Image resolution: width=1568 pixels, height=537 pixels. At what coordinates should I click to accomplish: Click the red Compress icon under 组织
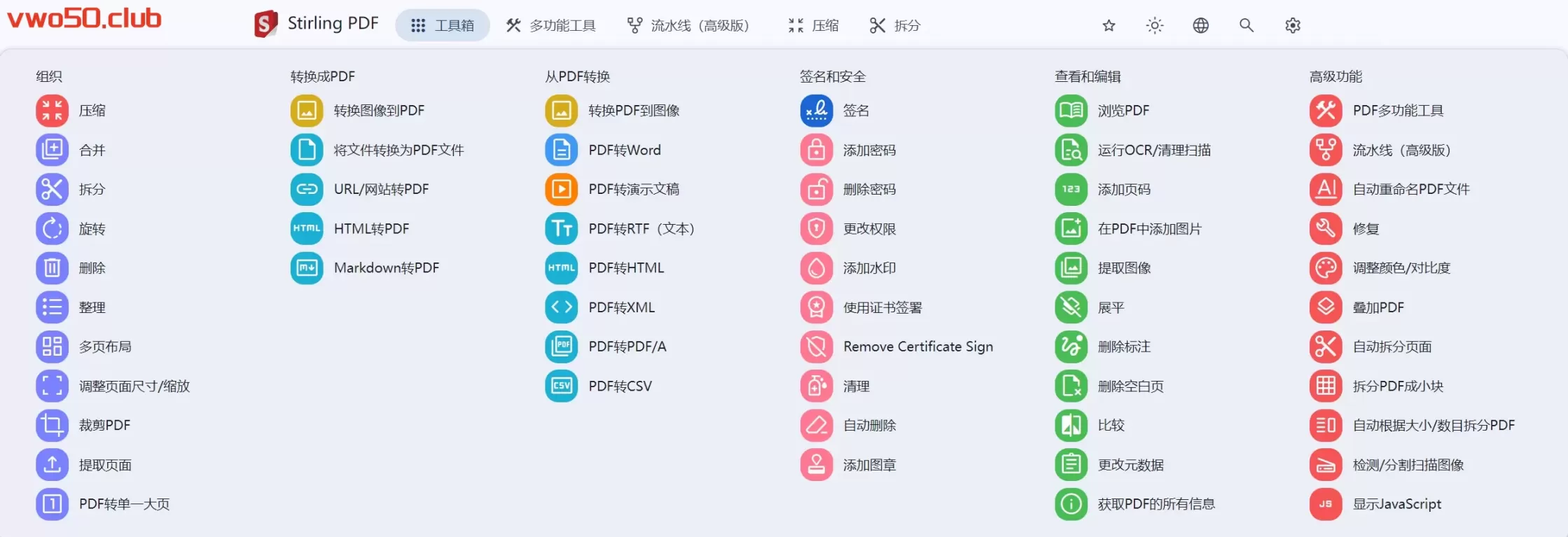tap(53, 111)
